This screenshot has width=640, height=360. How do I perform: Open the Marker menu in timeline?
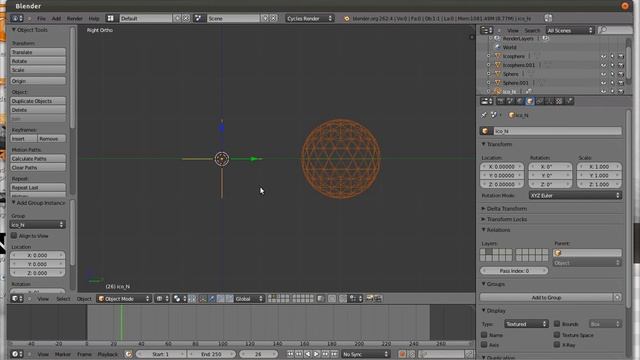(x=62, y=354)
